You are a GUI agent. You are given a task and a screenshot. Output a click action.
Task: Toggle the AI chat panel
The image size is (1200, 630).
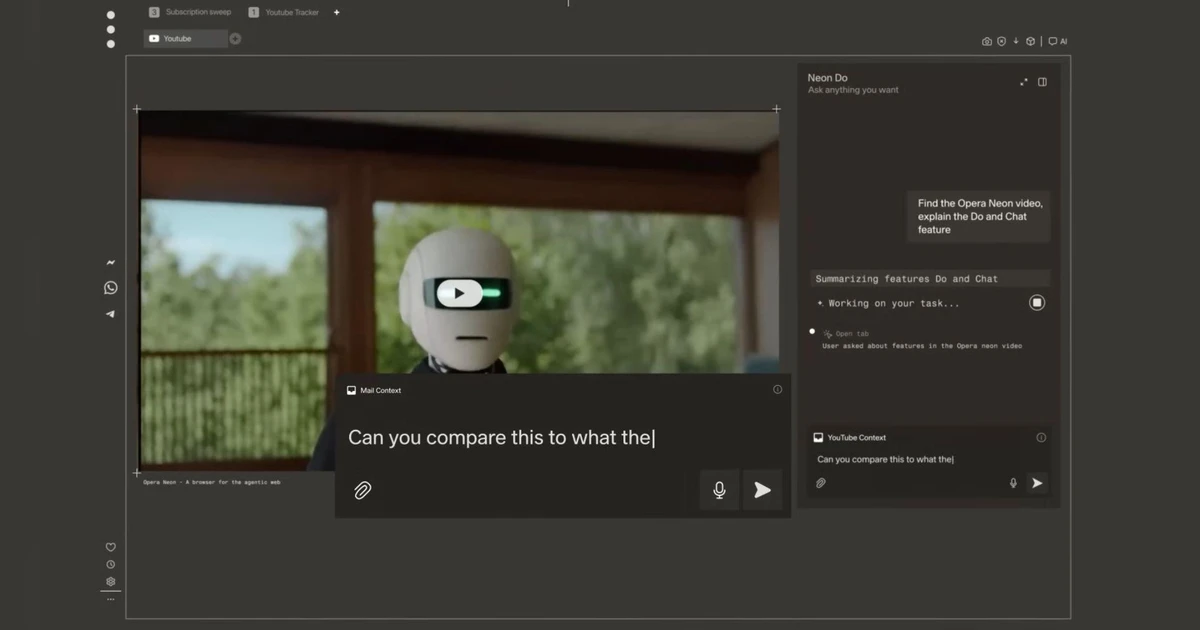pyautogui.click(x=1058, y=42)
